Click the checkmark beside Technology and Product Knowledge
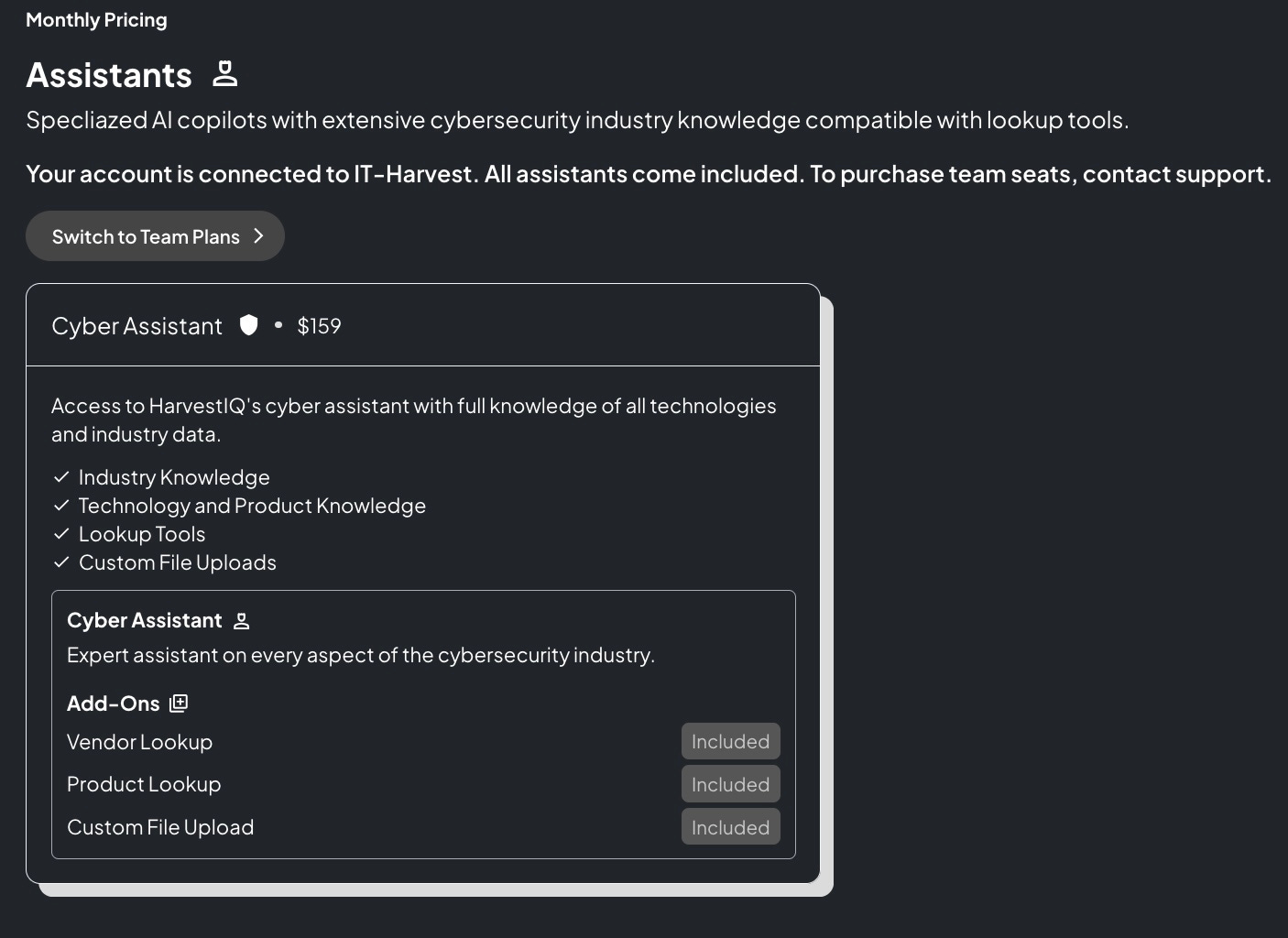This screenshot has height=938, width=1288. (61, 506)
